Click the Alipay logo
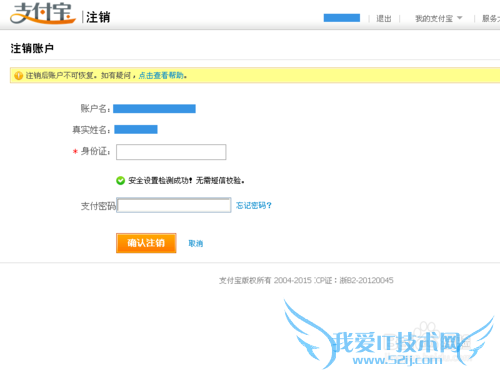The width and height of the screenshot is (500, 375). (43, 13)
